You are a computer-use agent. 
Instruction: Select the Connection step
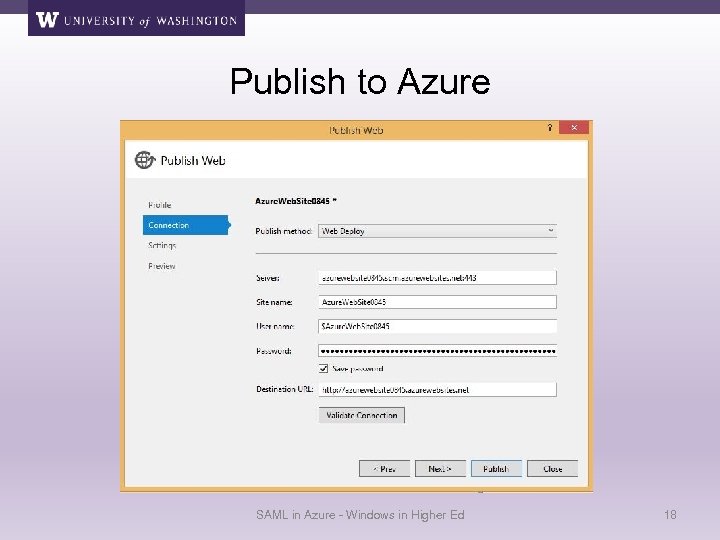click(186, 225)
